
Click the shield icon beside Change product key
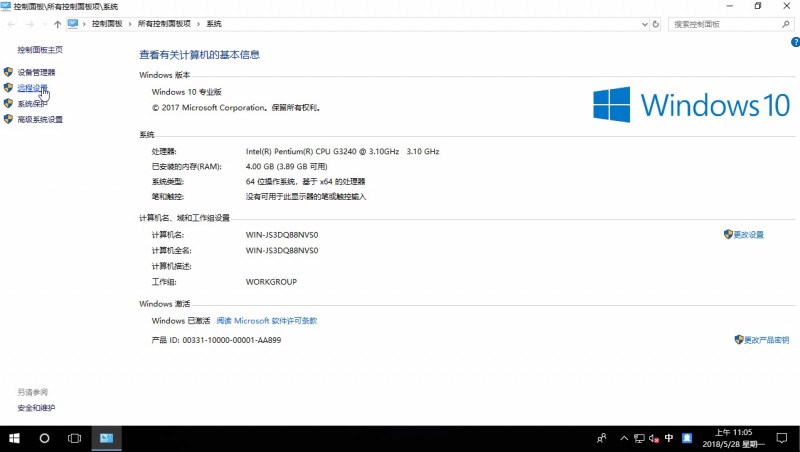coord(739,339)
